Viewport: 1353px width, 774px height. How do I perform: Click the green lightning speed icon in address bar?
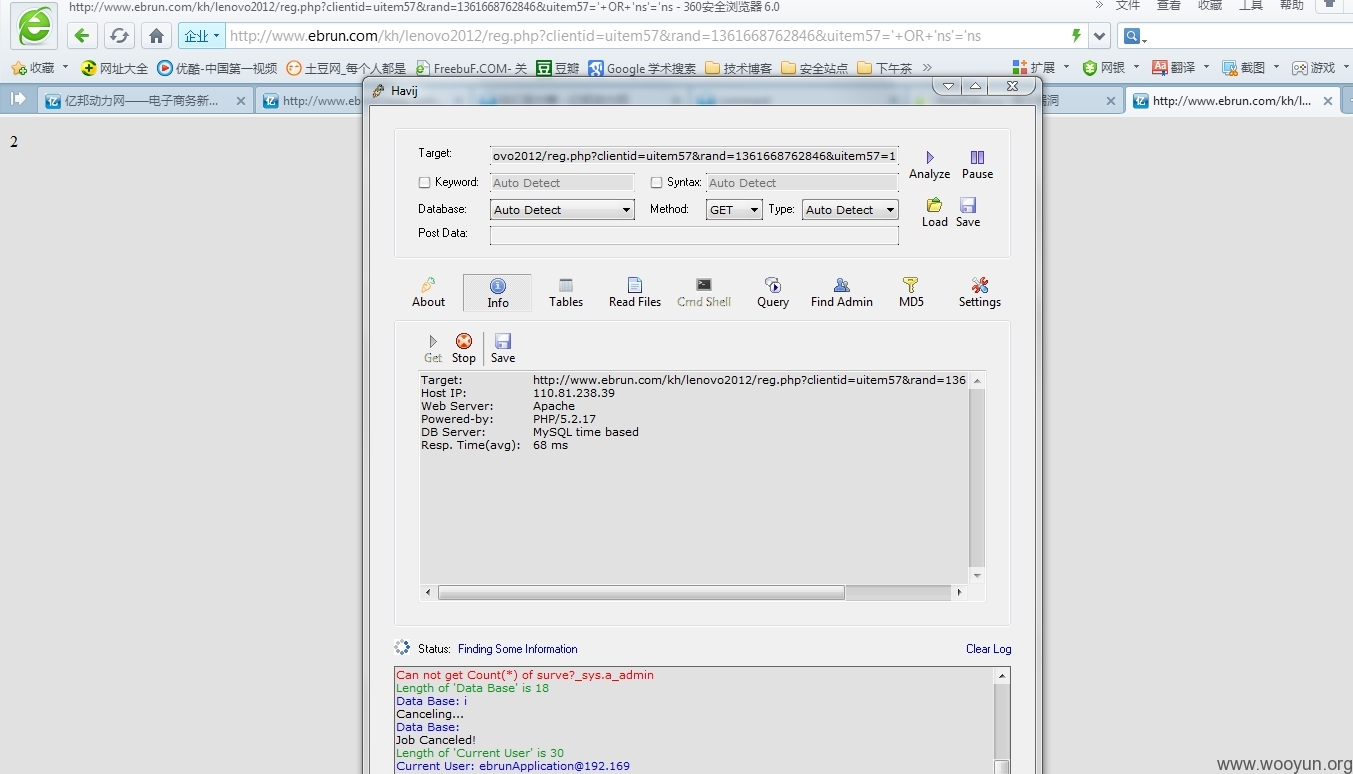(1076, 36)
